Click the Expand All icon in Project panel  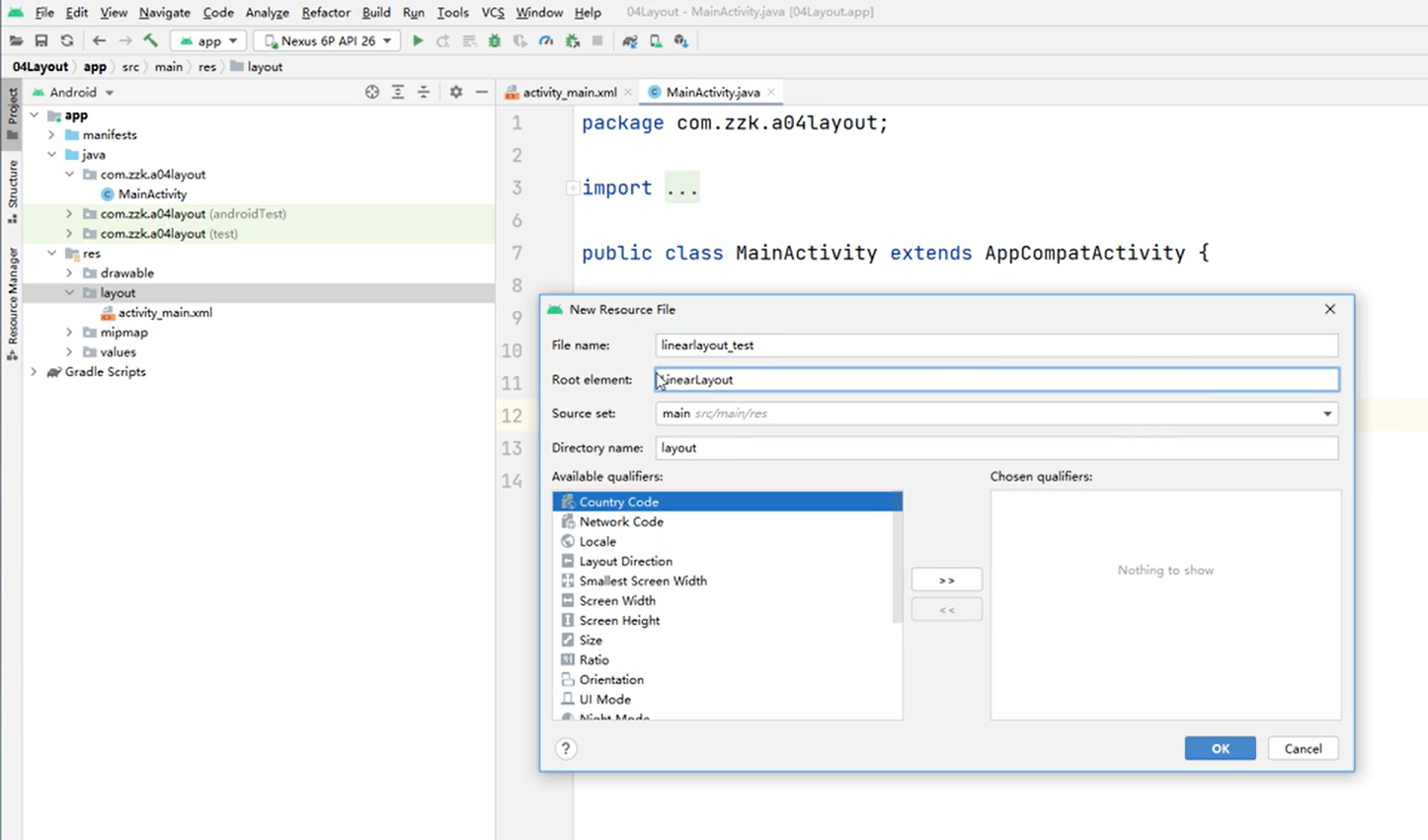point(398,92)
